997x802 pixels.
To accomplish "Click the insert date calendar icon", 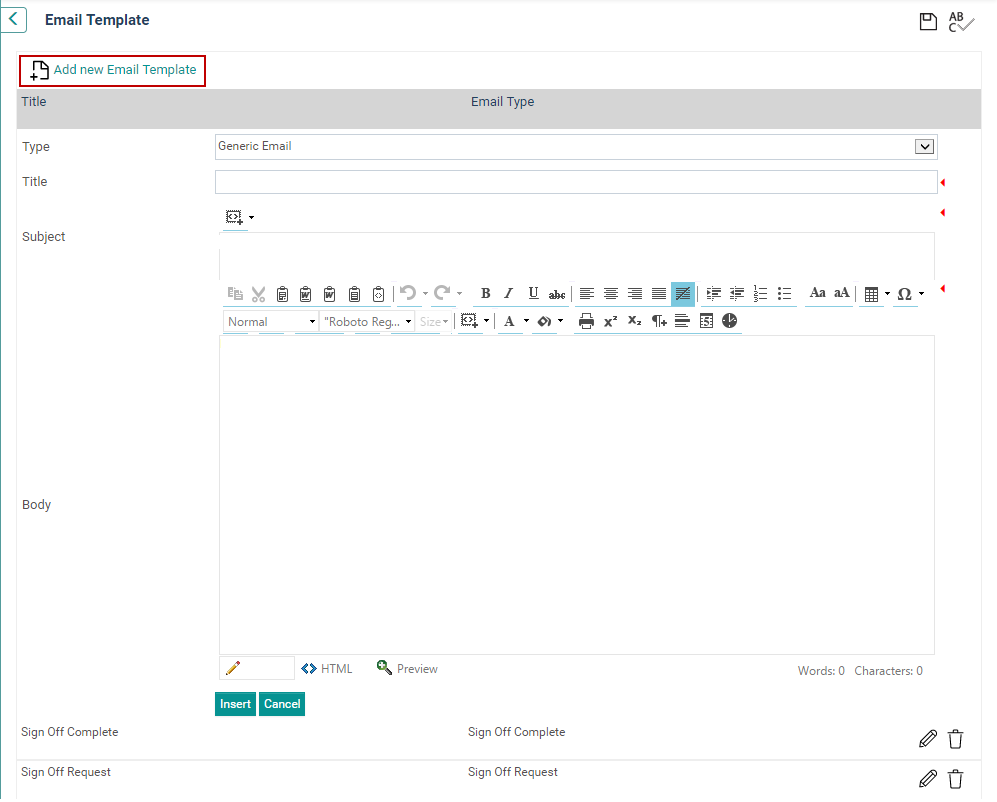I will (x=706, y=321).
